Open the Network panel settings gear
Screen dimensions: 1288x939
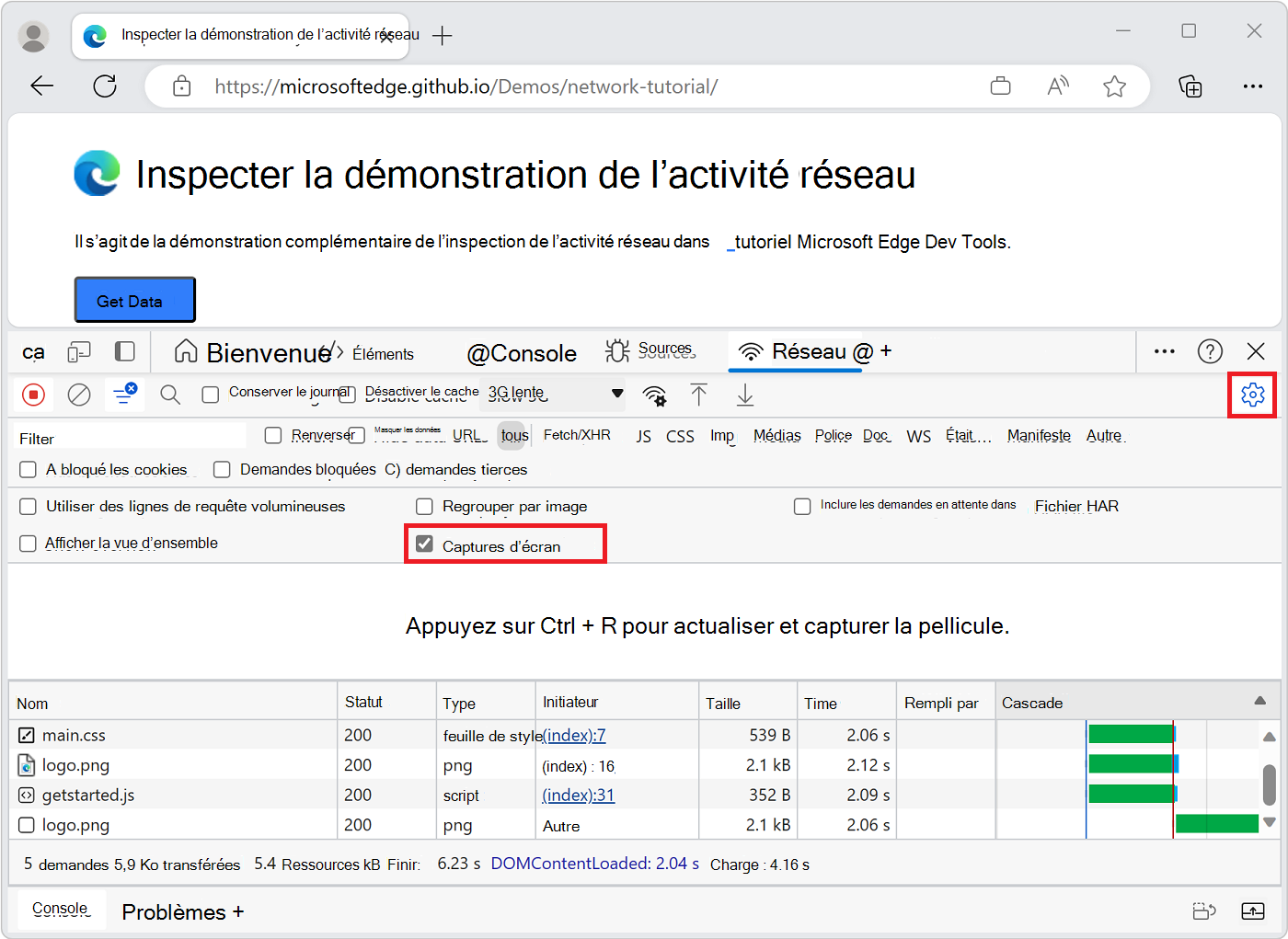pos(1252,395)
